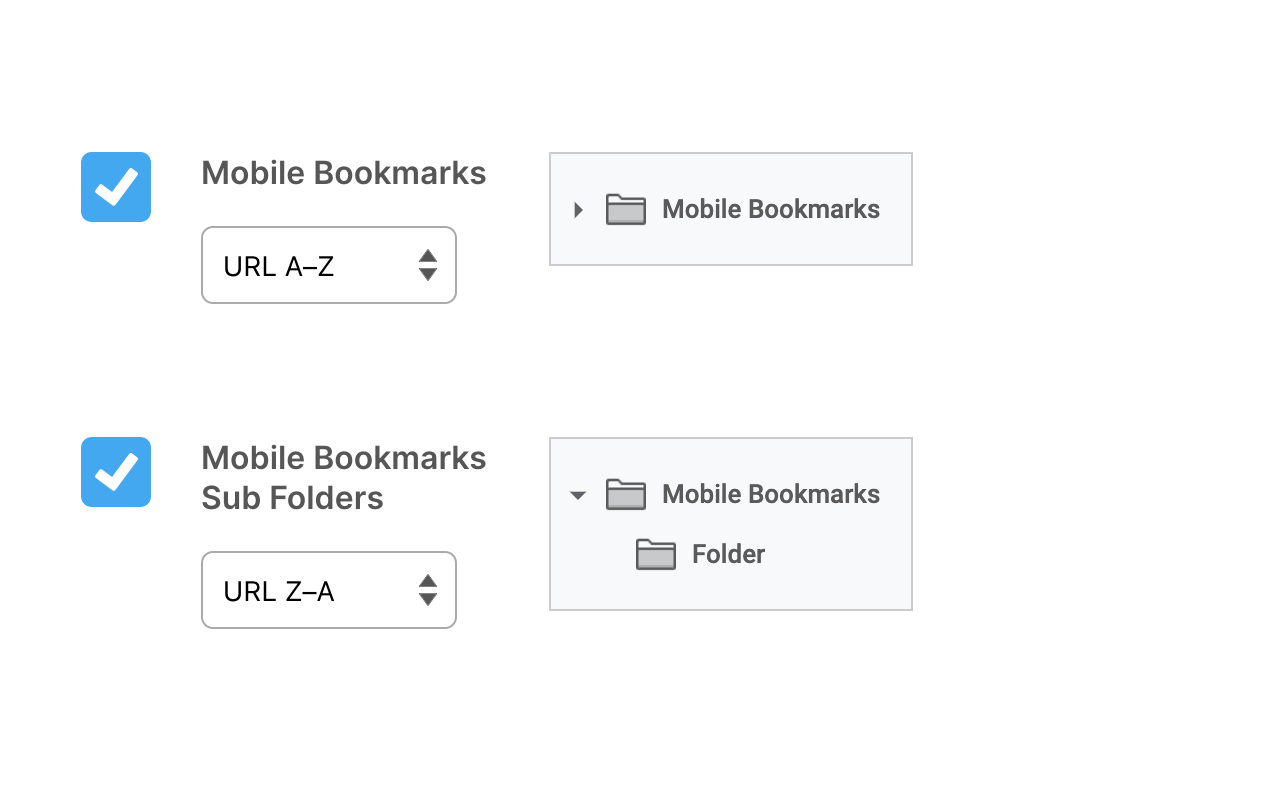Viewport: 1280px width, 800px height.
Task: Click down arrow on URL A–Z selector
Action: click(x=427, y=274)
